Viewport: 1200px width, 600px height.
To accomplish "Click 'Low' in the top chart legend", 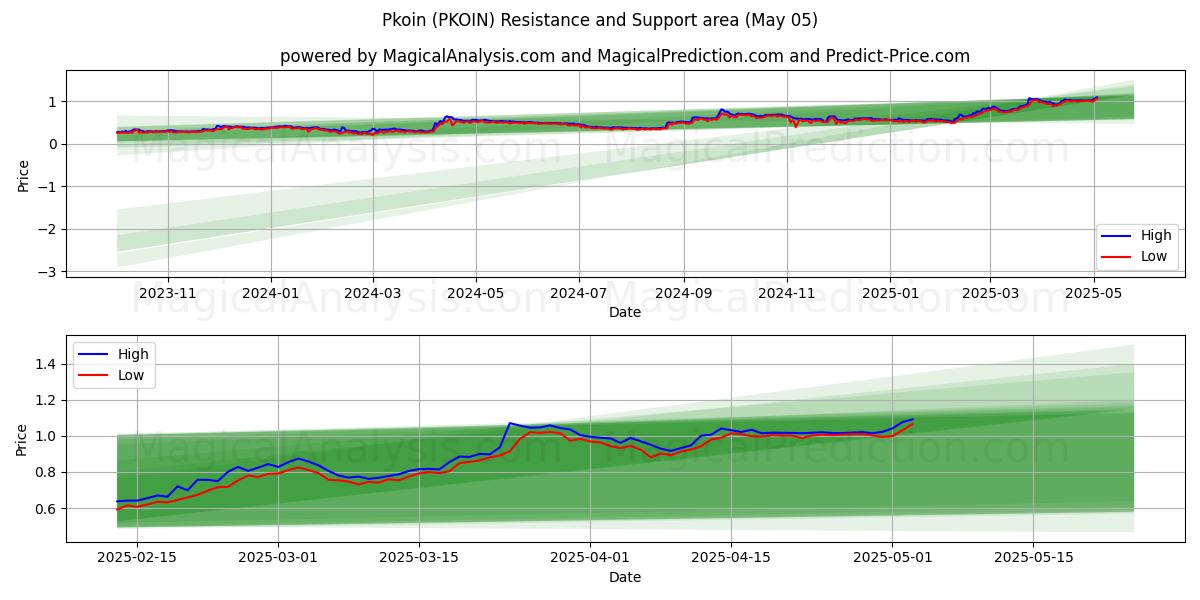I will [x=1154, y=256].
